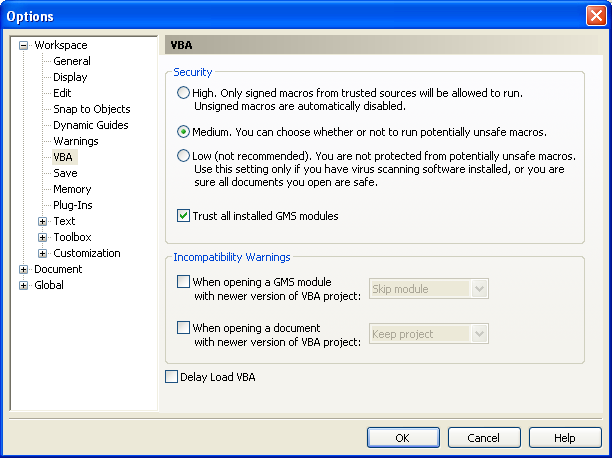Expand the Global tree node
The image size is (612, 458).
click(23, 285)
